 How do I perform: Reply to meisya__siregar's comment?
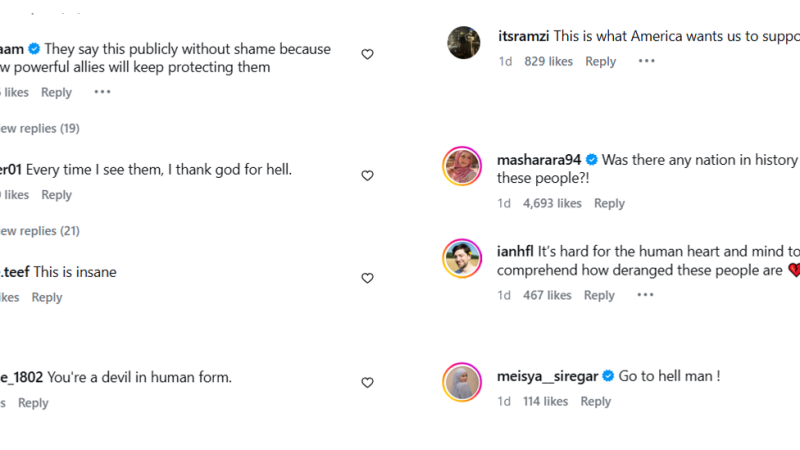coord(595,401)
